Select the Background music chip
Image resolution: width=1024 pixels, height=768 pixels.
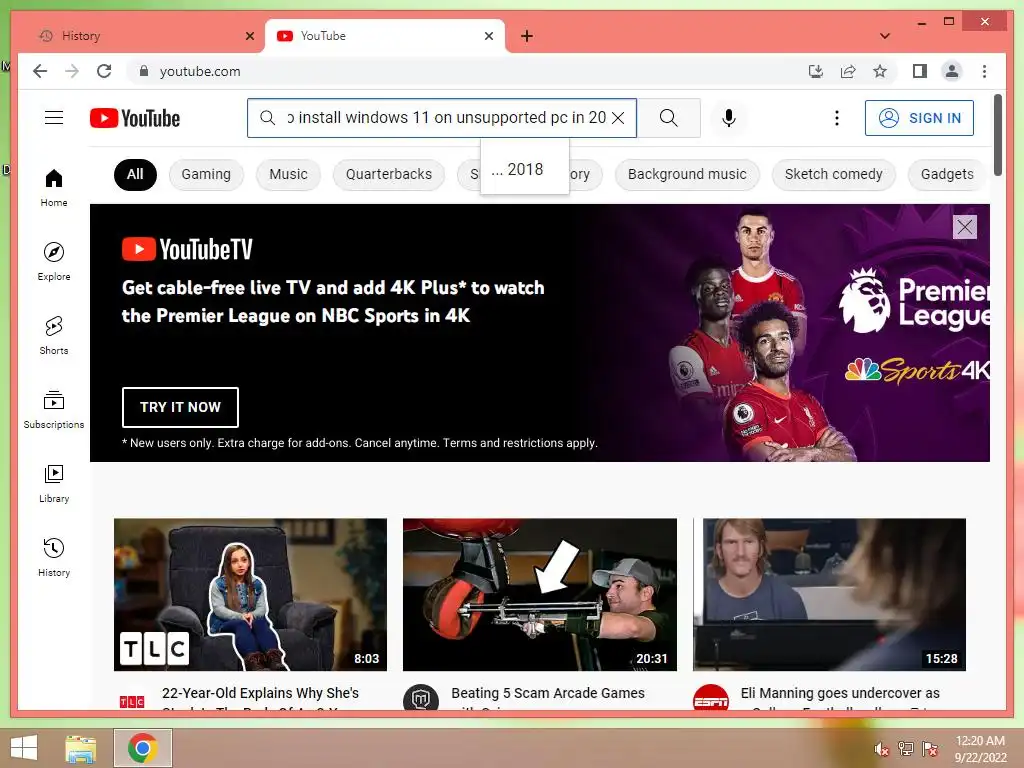(x=687, y=174)
